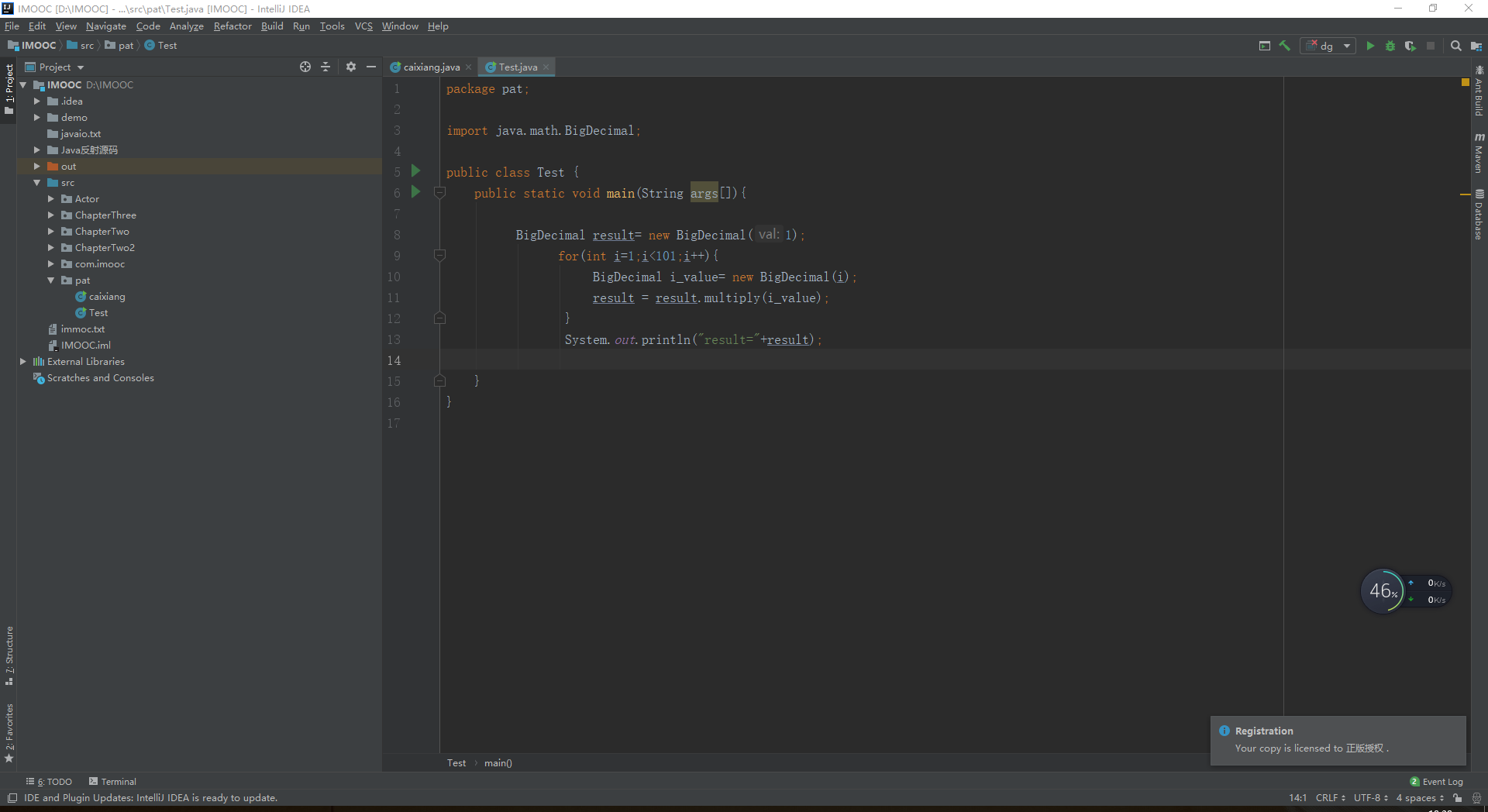The width and height of the screenshot is (1488, 812).
Task: Expand the ChapterThree package
Action: click(50, 215)
